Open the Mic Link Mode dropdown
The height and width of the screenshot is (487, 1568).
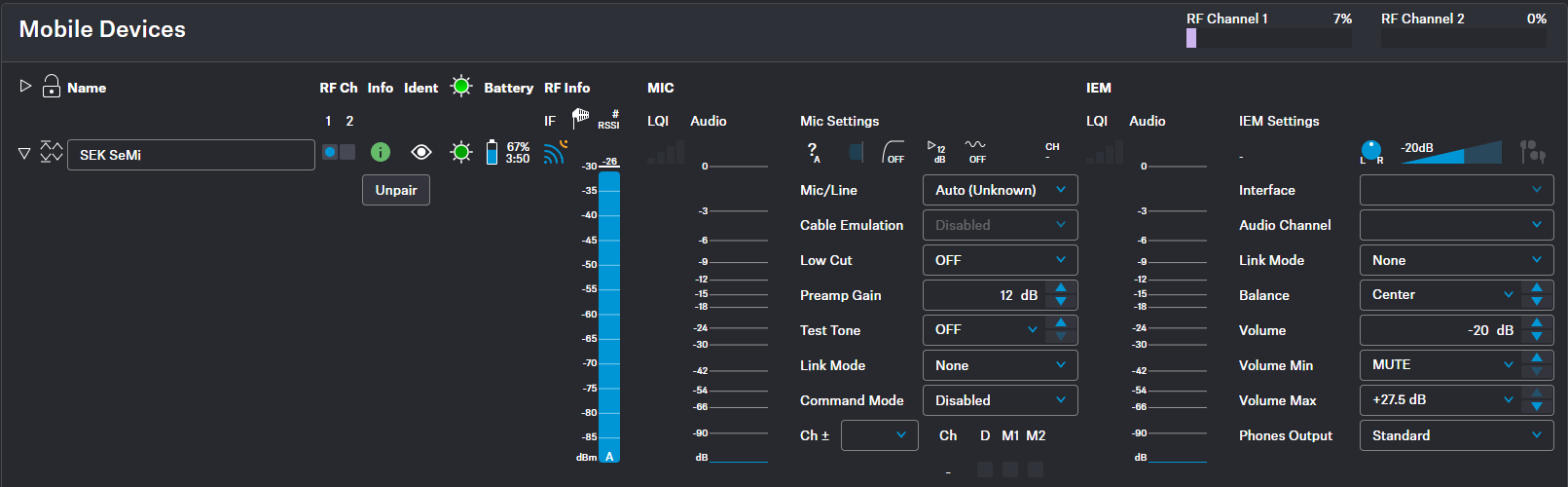pos(1000,365)
